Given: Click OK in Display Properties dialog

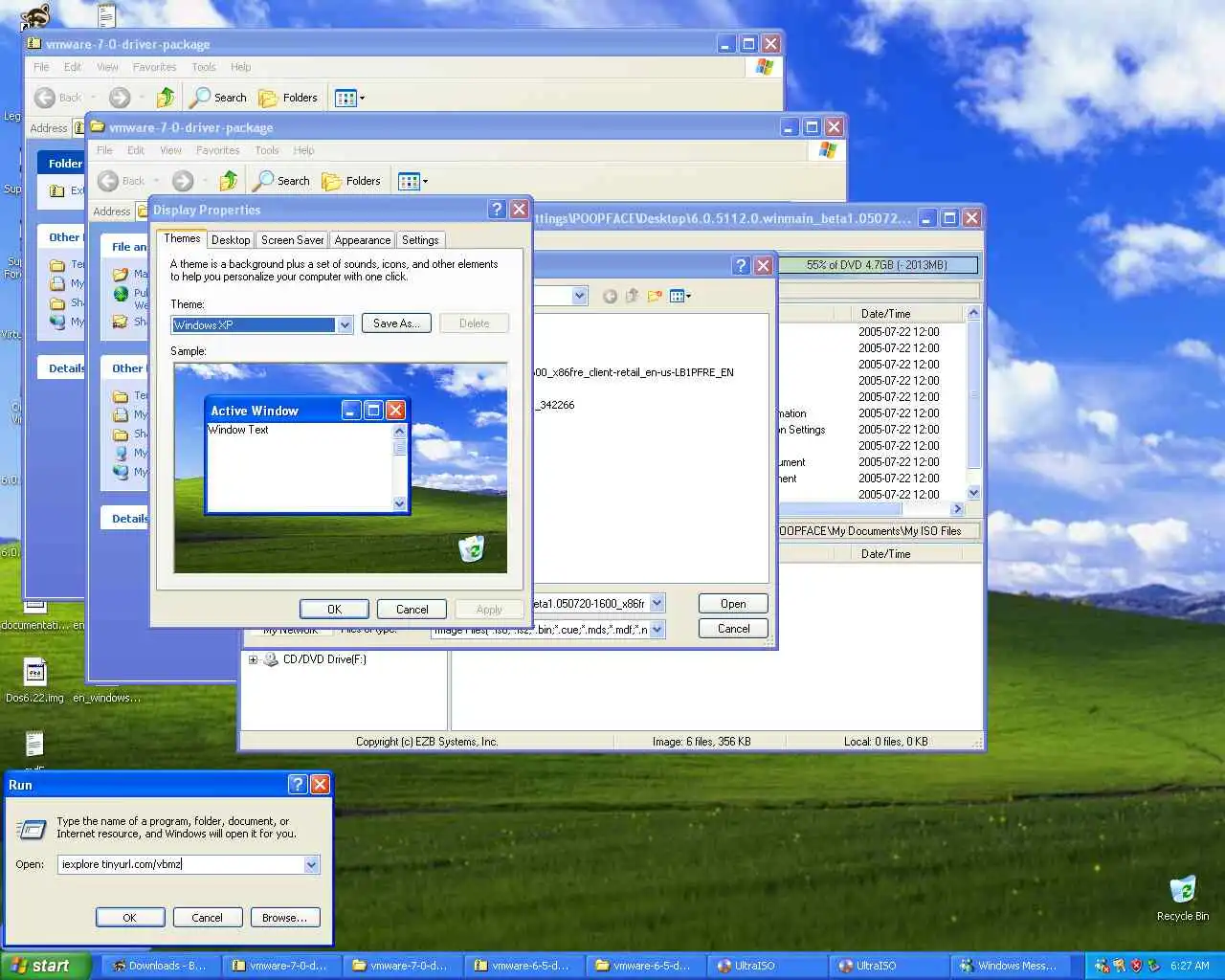Looking at the screenshot, I should click(334, 610).
